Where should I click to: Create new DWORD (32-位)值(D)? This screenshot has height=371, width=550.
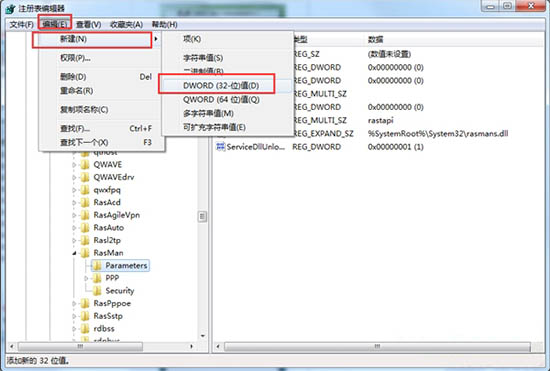pos(227,85)
